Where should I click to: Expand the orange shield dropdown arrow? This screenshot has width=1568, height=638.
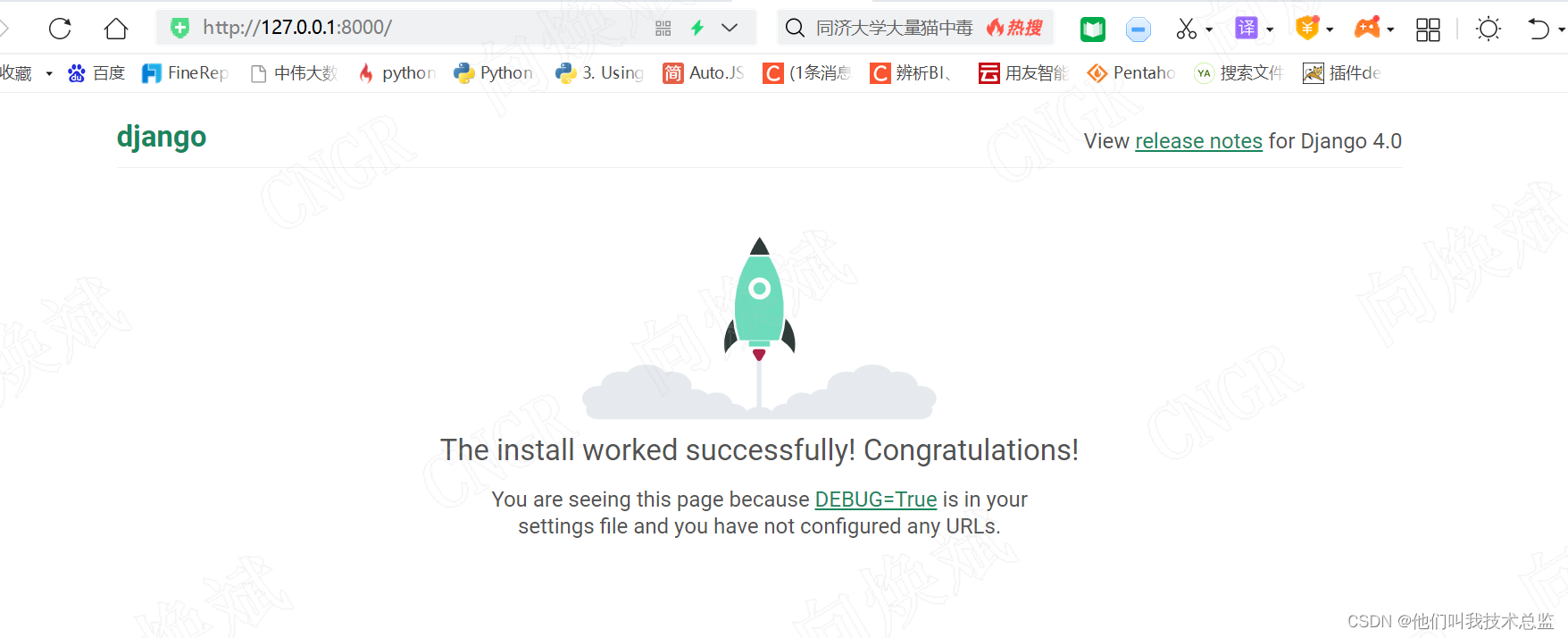coord(1330,29)
